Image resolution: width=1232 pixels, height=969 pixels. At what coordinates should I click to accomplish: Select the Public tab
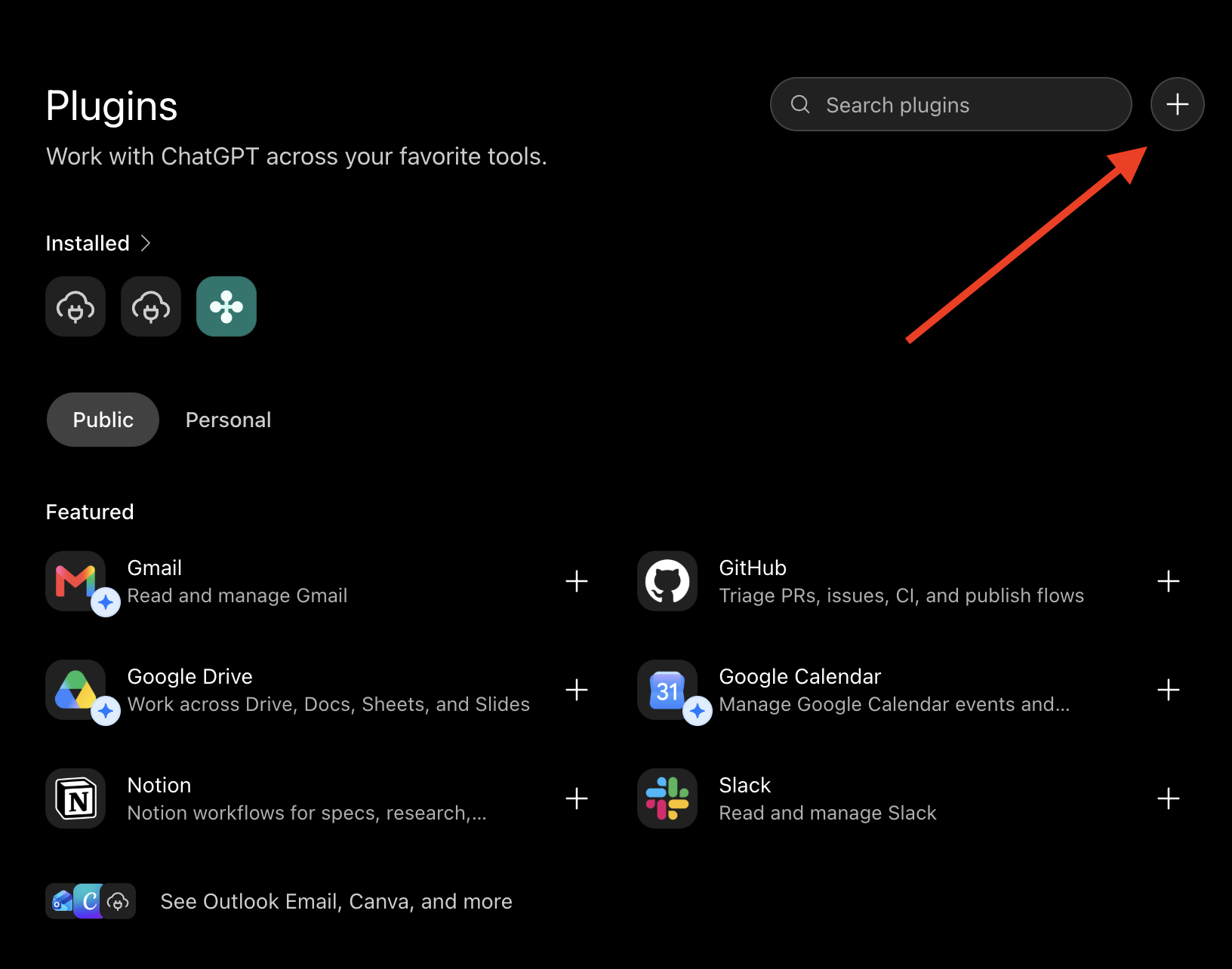(x=103, y=420)
